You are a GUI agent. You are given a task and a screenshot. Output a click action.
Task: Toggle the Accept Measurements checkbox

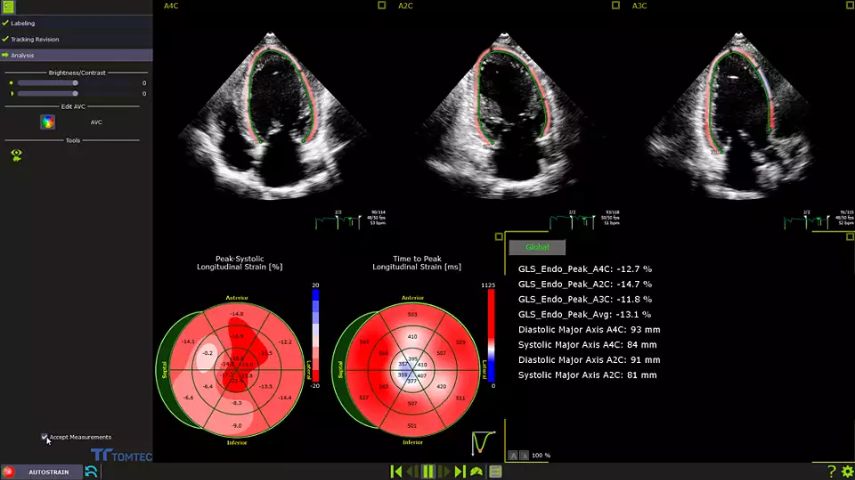pyautogui.click(x=45, y=437)
